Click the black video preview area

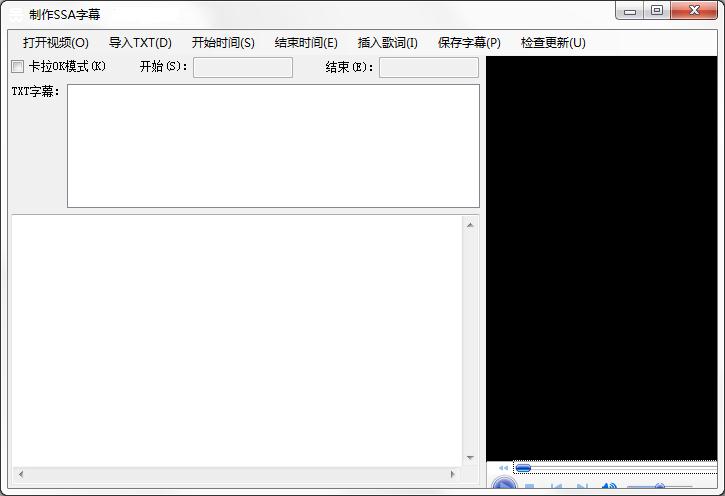pos(602,258)
